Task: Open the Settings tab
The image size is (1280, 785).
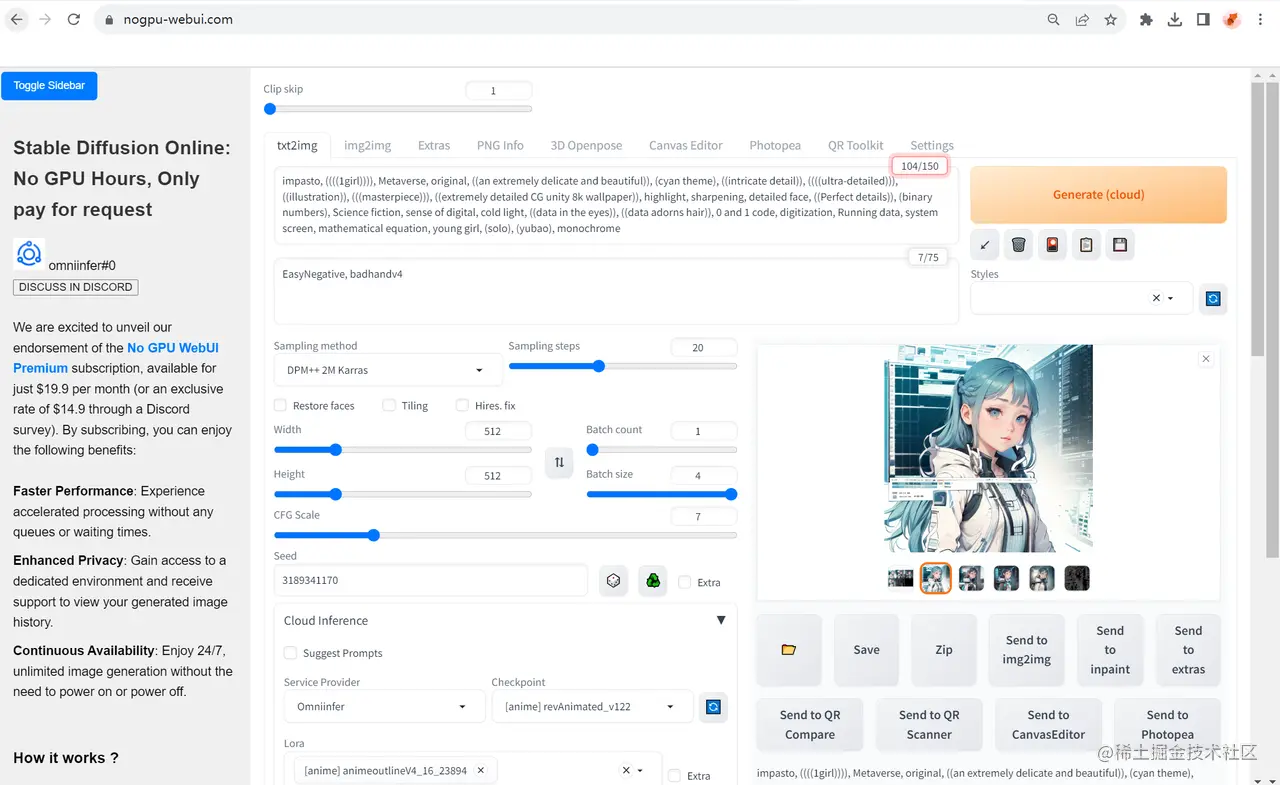Action: [932, 145]
